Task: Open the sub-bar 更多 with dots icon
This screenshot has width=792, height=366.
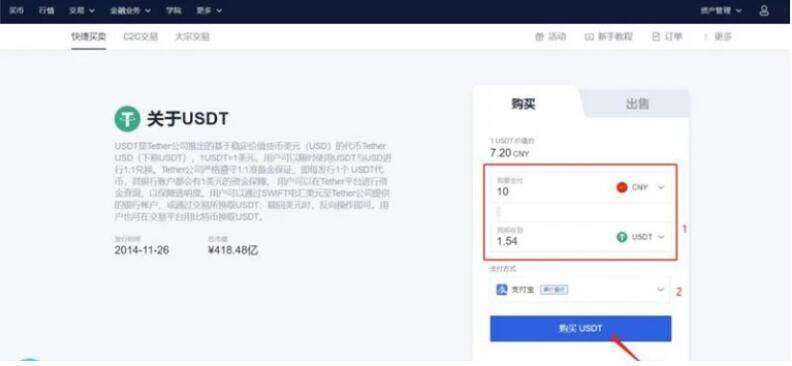Action: (718, 36)
